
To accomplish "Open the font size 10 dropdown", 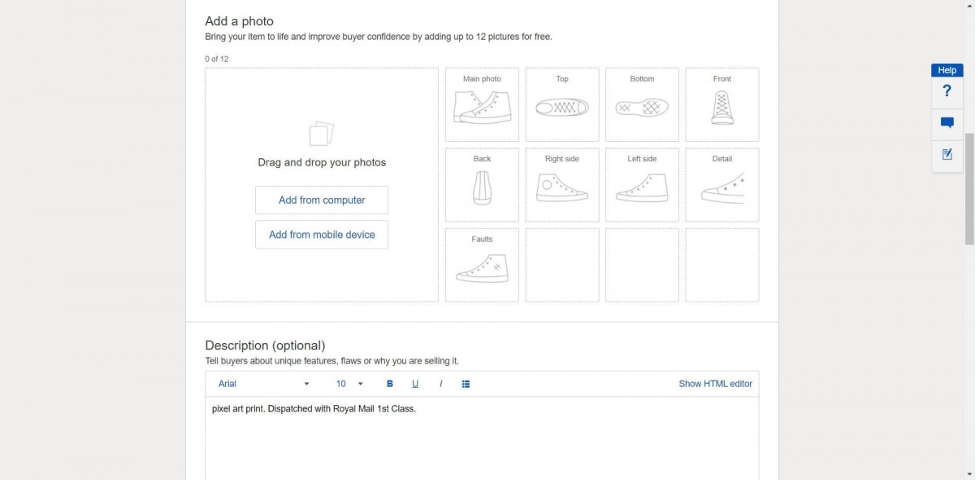I will tap(349, 384).
